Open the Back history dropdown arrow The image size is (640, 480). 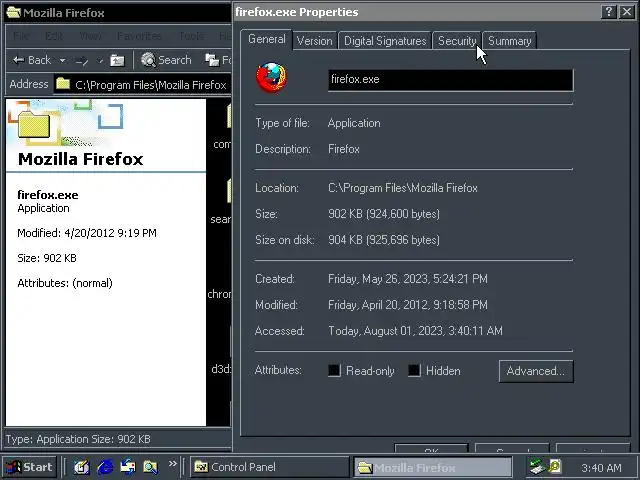[62, 60]
